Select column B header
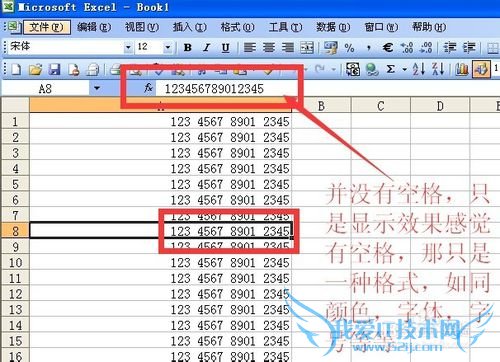This screenshot has width=500, height=362. 321,106
